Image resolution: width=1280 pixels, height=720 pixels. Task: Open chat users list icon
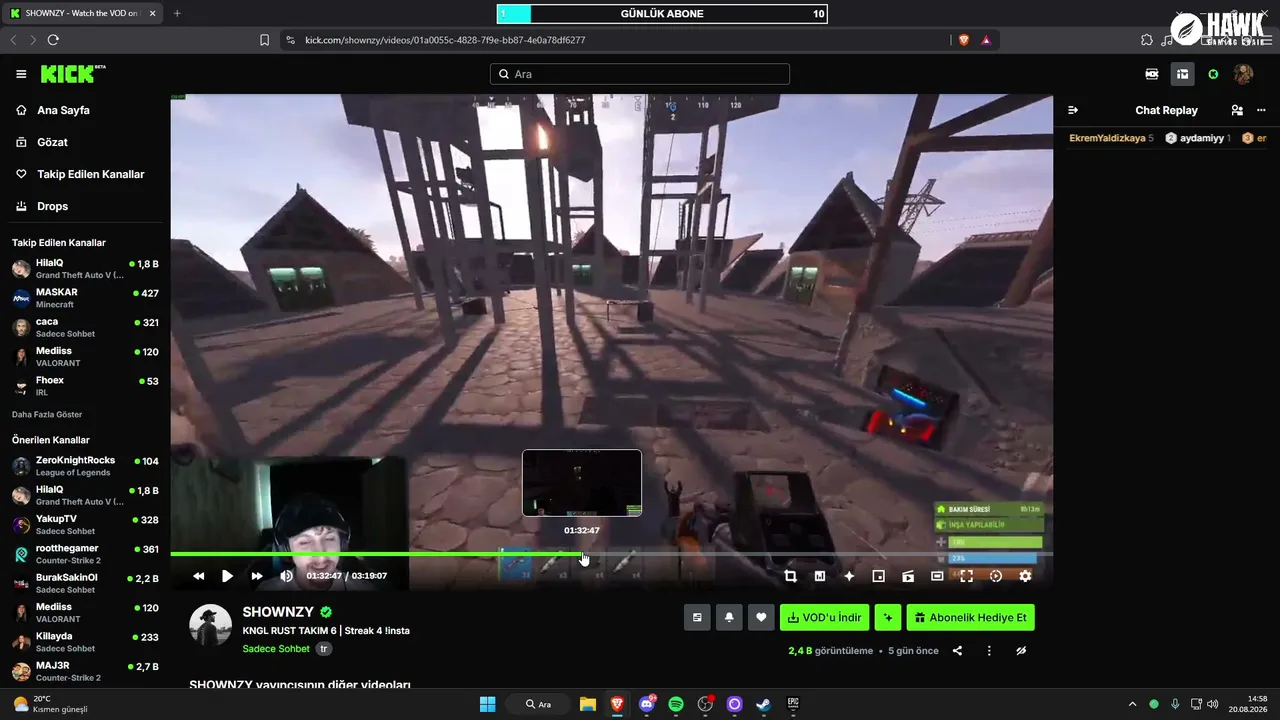coord(1237,110)
